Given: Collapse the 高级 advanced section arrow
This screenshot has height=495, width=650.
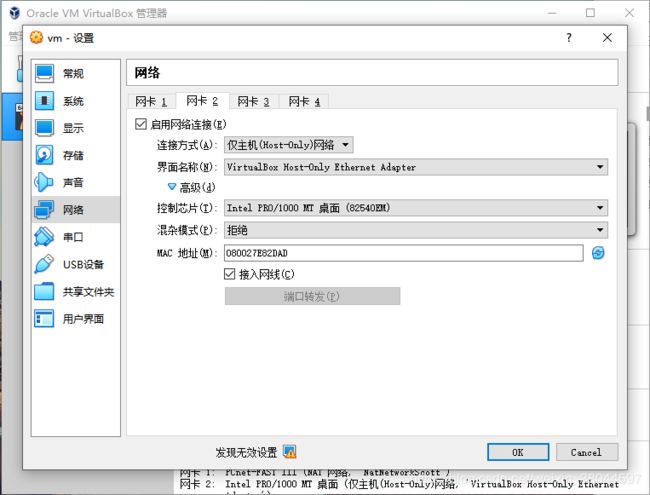Looking at the screenshot, I should (x=172, y=187).
